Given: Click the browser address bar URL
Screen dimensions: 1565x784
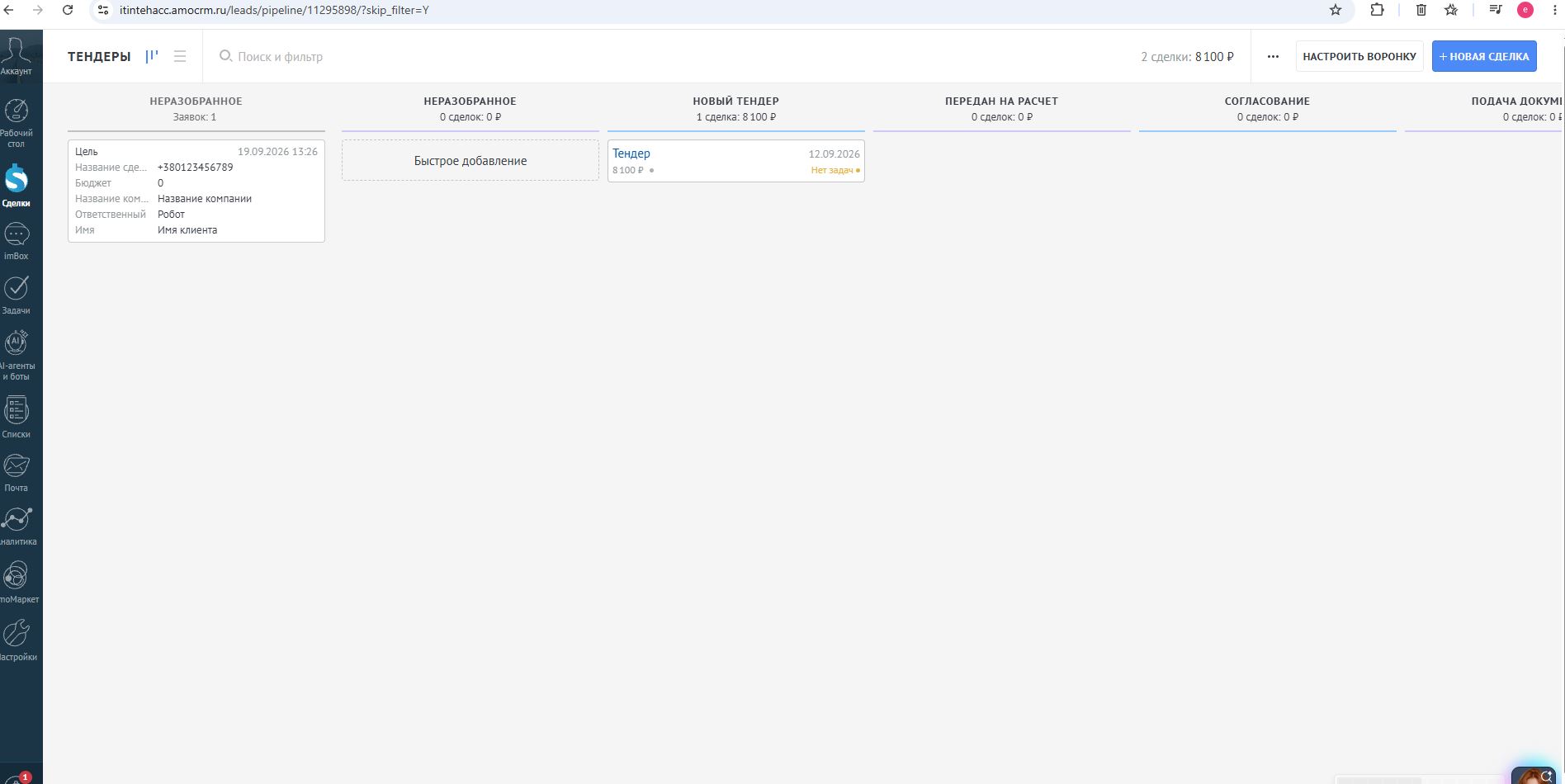Looking at the screenshot, I should (x=274, y=10).
